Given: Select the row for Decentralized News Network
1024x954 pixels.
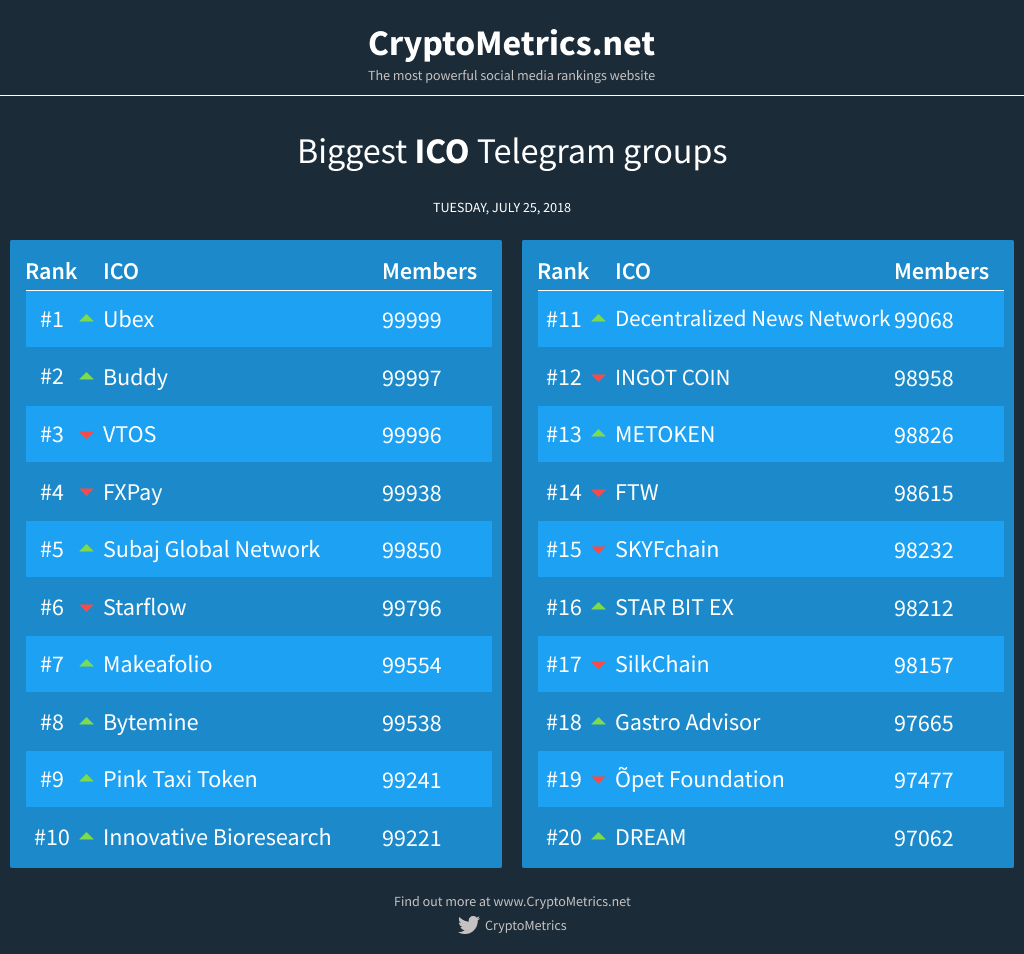Looking at the screenshot, I should click(x=770, y=319).
